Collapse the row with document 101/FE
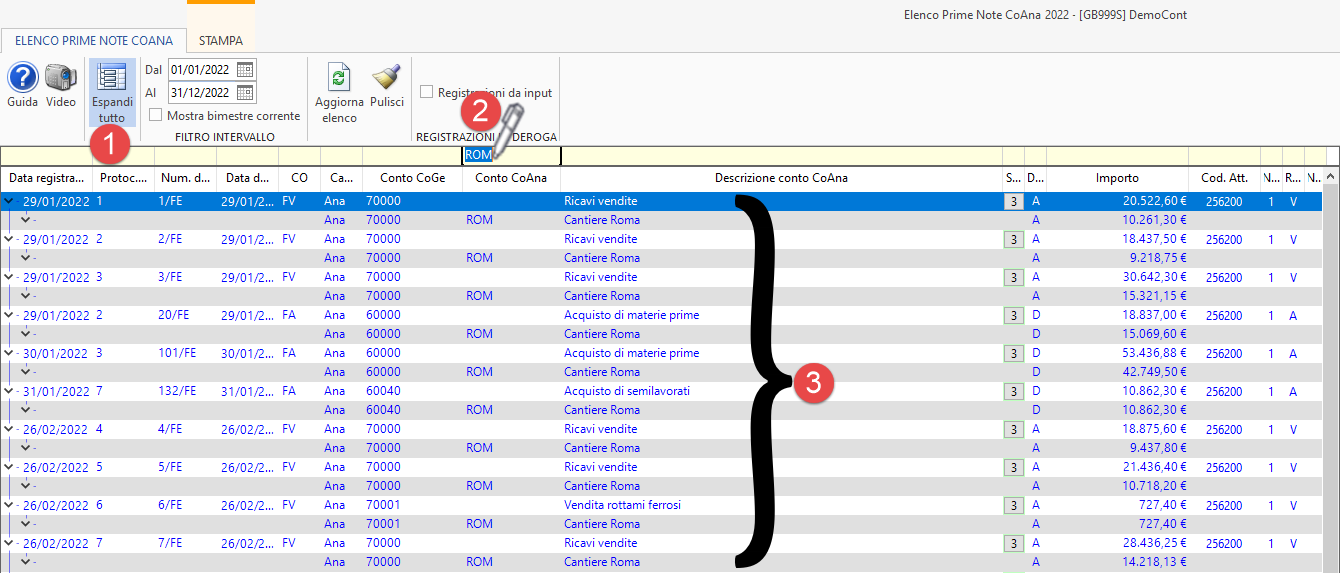 click(9, 353)
